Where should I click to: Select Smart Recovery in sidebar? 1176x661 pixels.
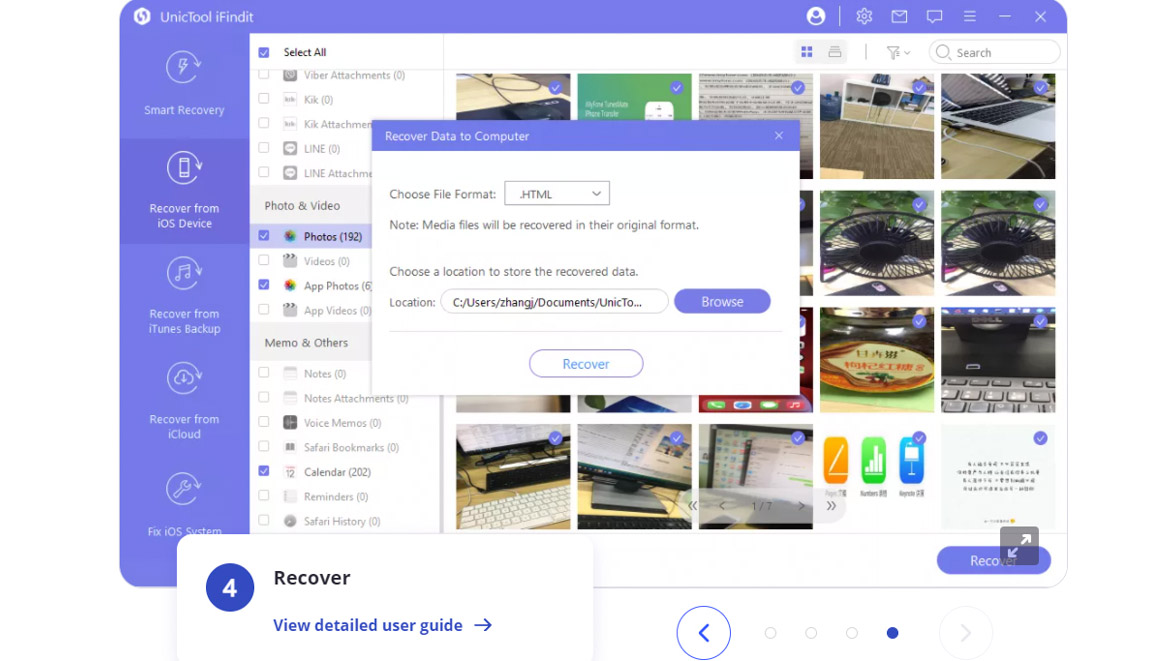184,85
